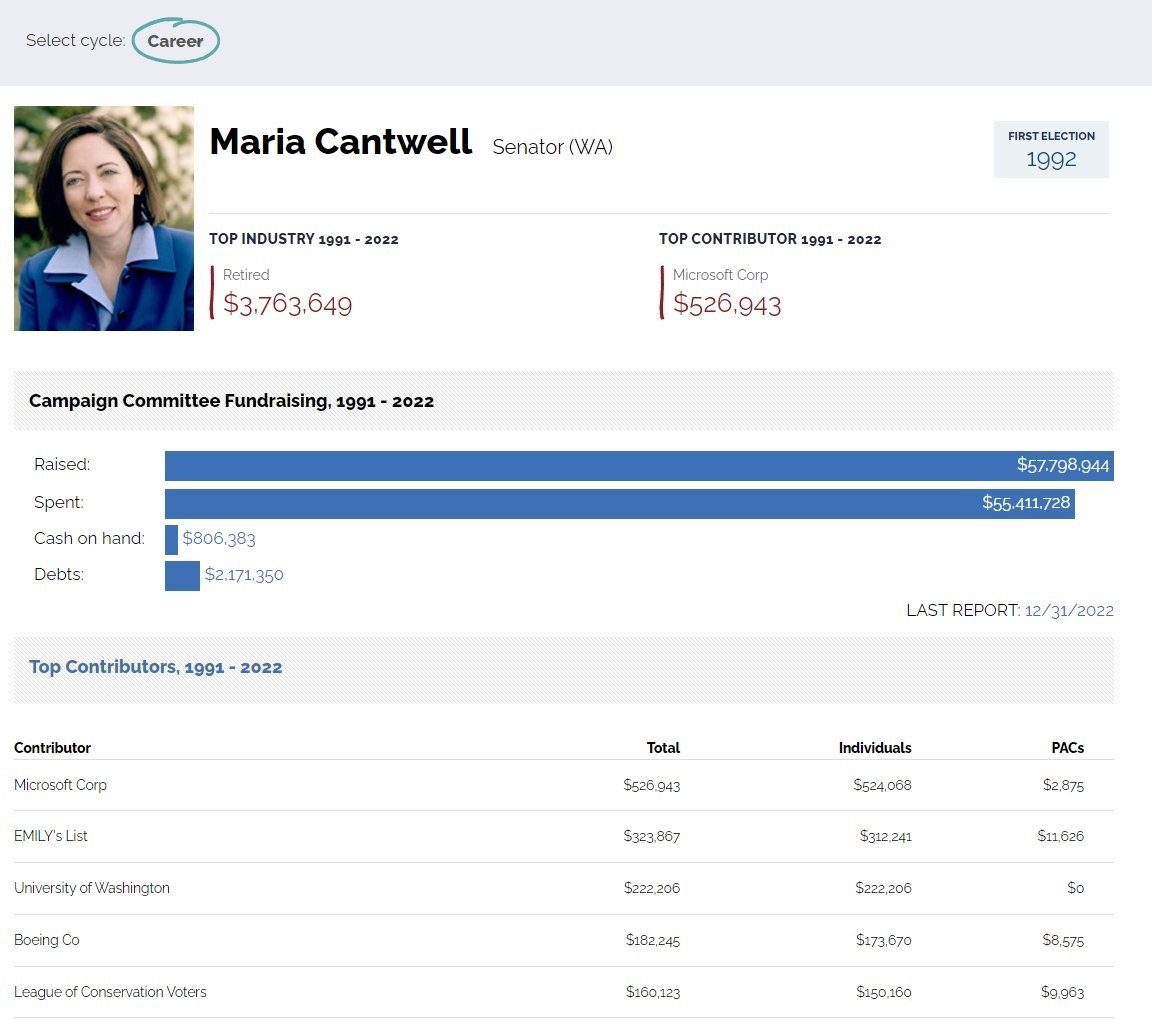Click the Spent bar showing $55,411,728
Viewport: 1152px width, 1020px height.
[620, 503]
